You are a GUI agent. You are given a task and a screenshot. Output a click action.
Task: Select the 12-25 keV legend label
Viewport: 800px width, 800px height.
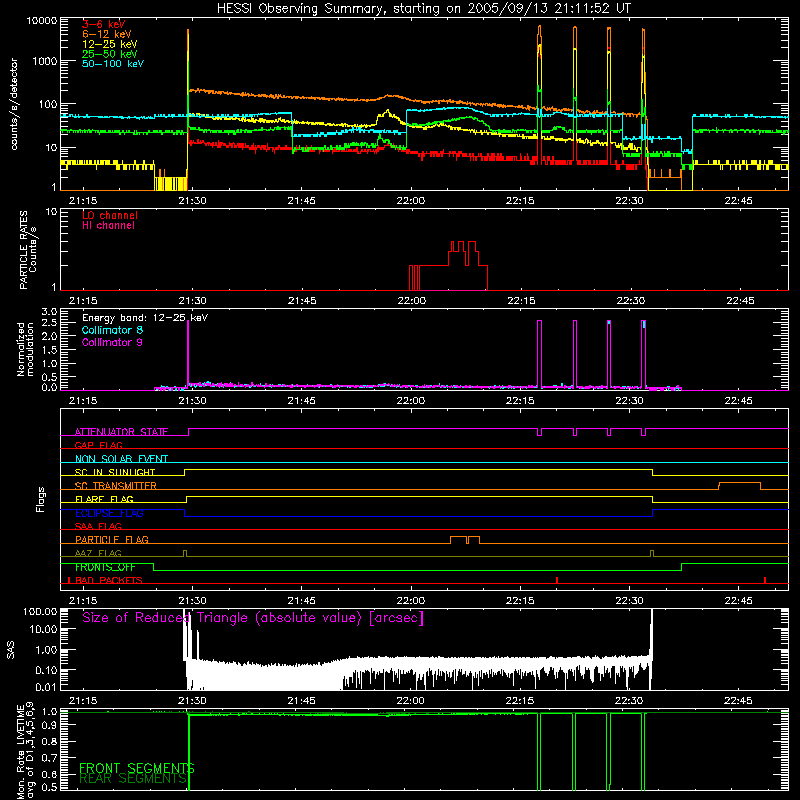[x=109, y=44]
